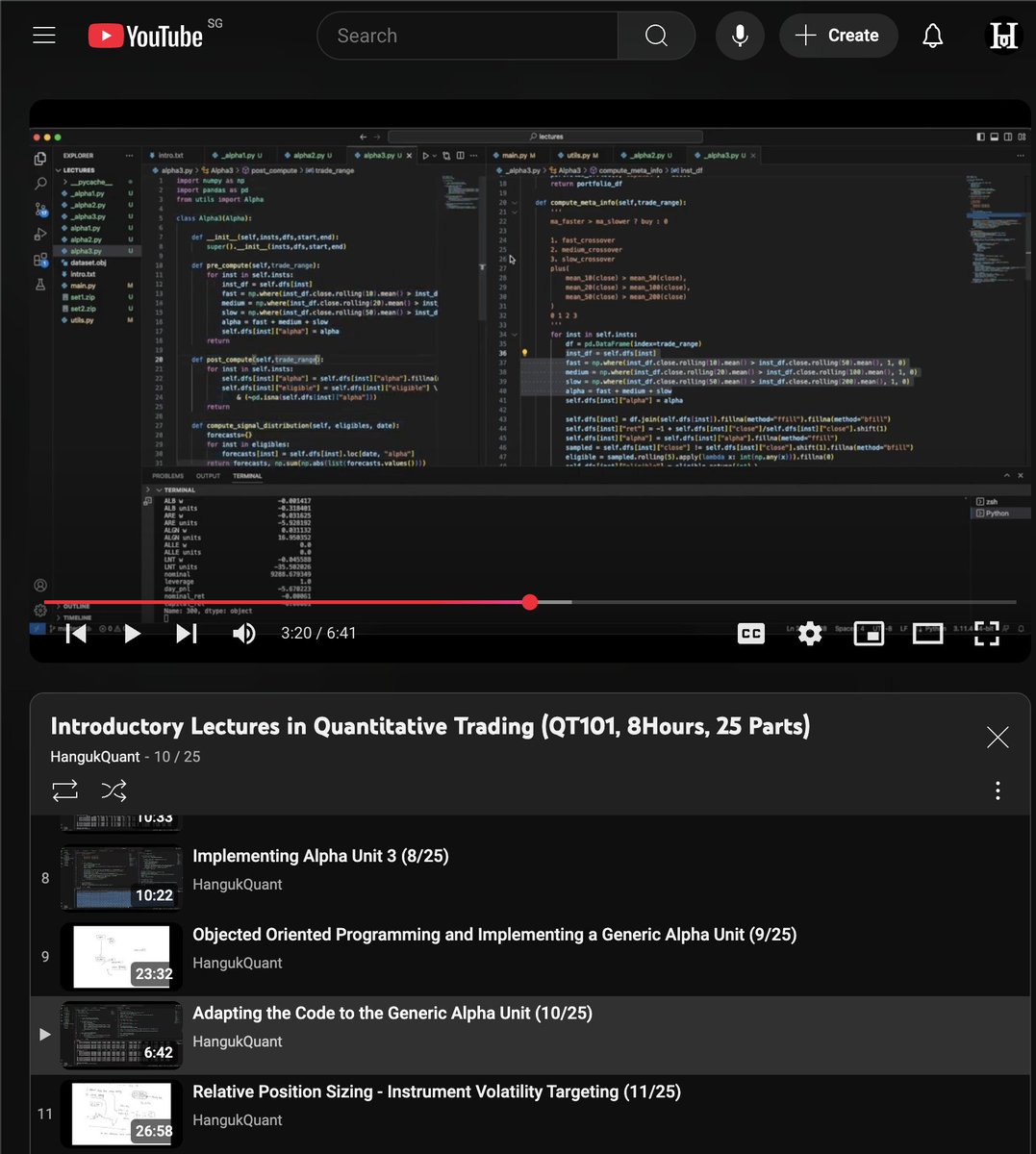Toggle loop playlist
This screenshot has width=1036, height=1154.
(64, 790)
